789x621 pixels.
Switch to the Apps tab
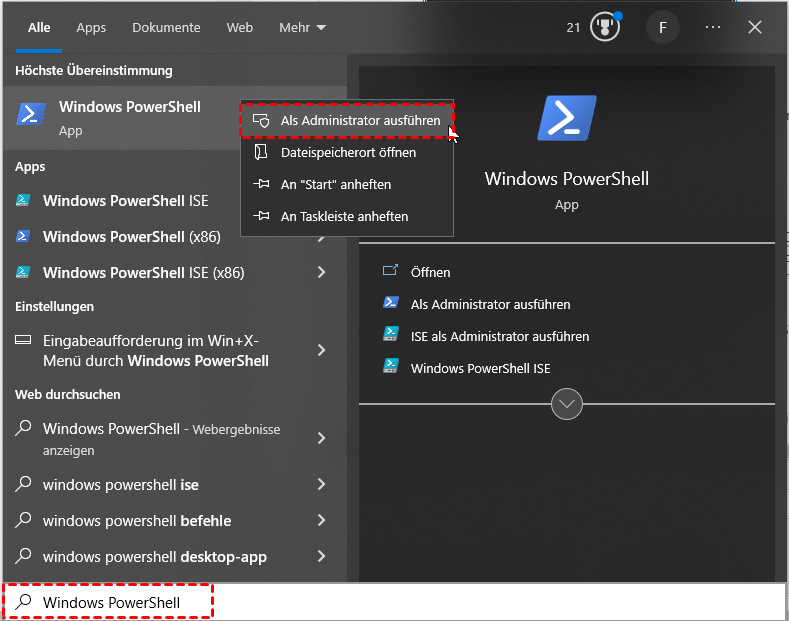coord(91,28)
